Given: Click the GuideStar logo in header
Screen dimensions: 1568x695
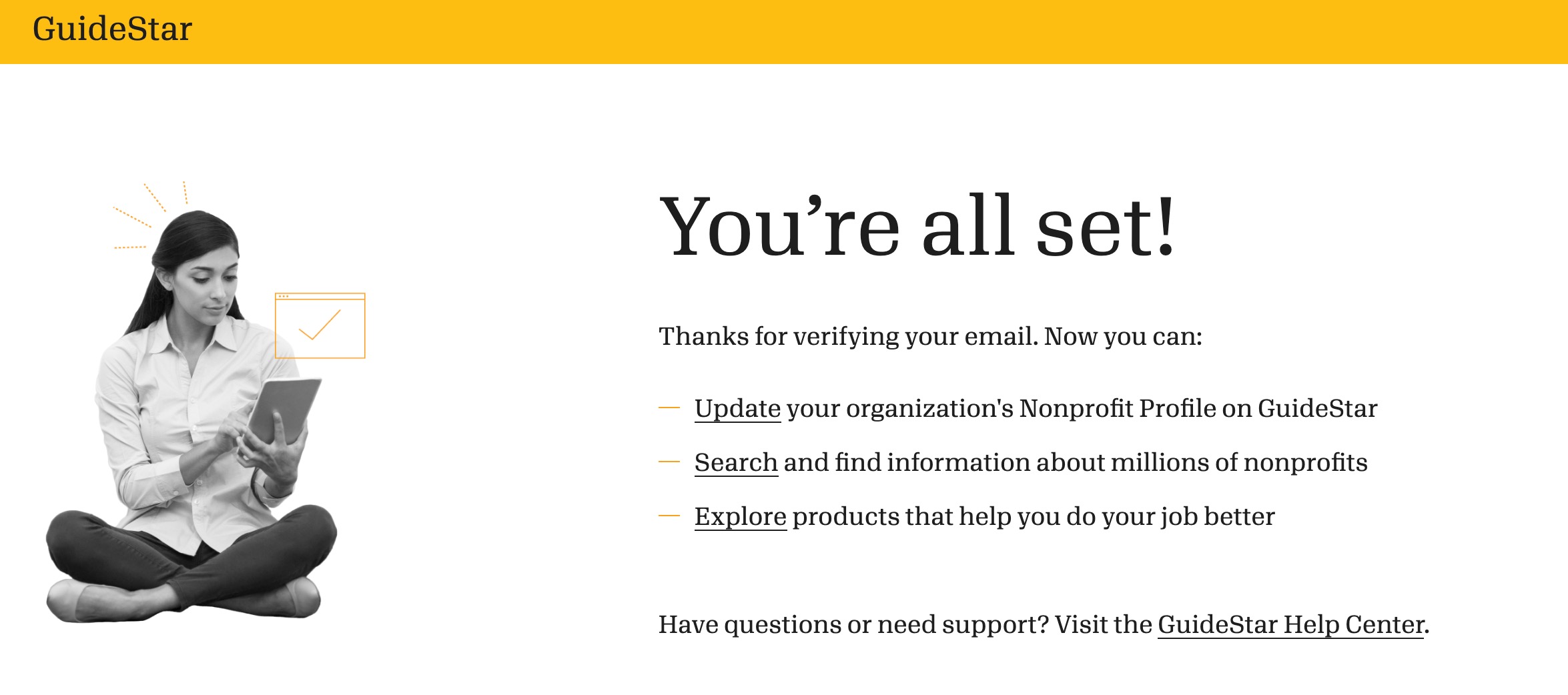Looking at the screenshot, I should (112, 29).
